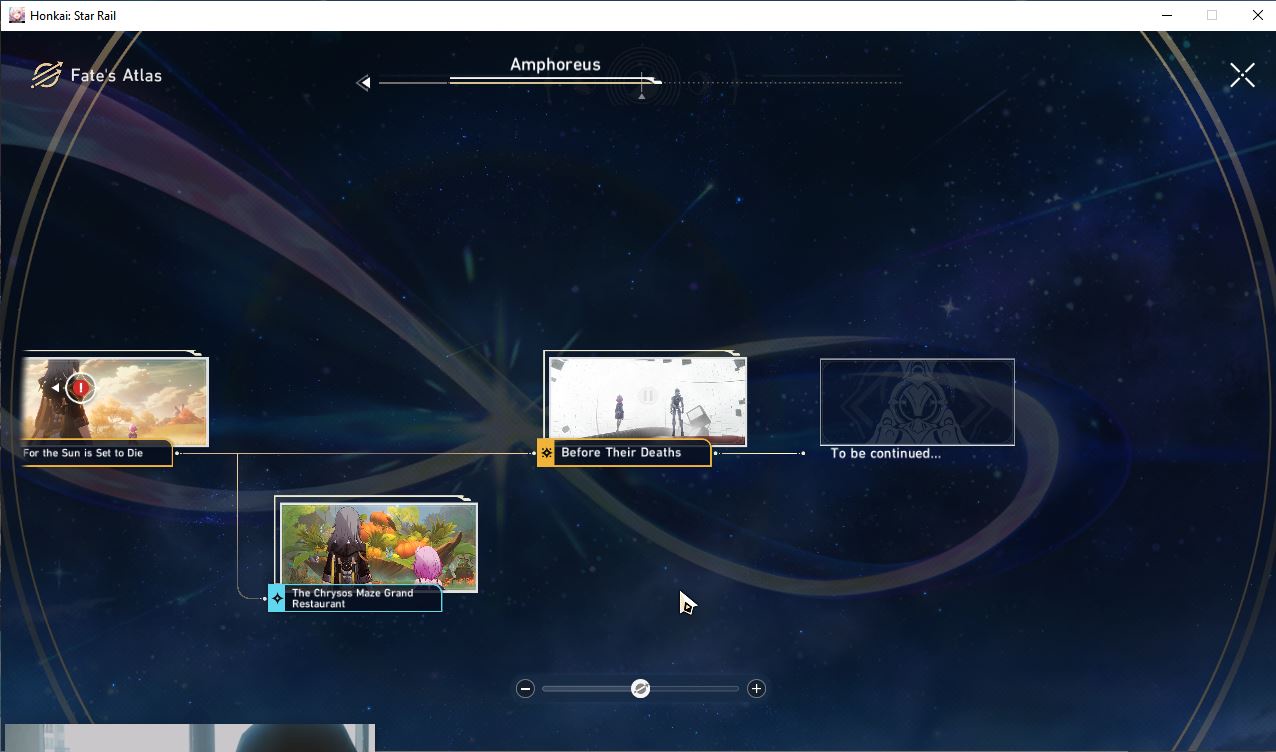This screenshot has height=752, width=1276.
Task: Click the orange sun icon beside Before Their Deaths
Action: pos(546,453)
